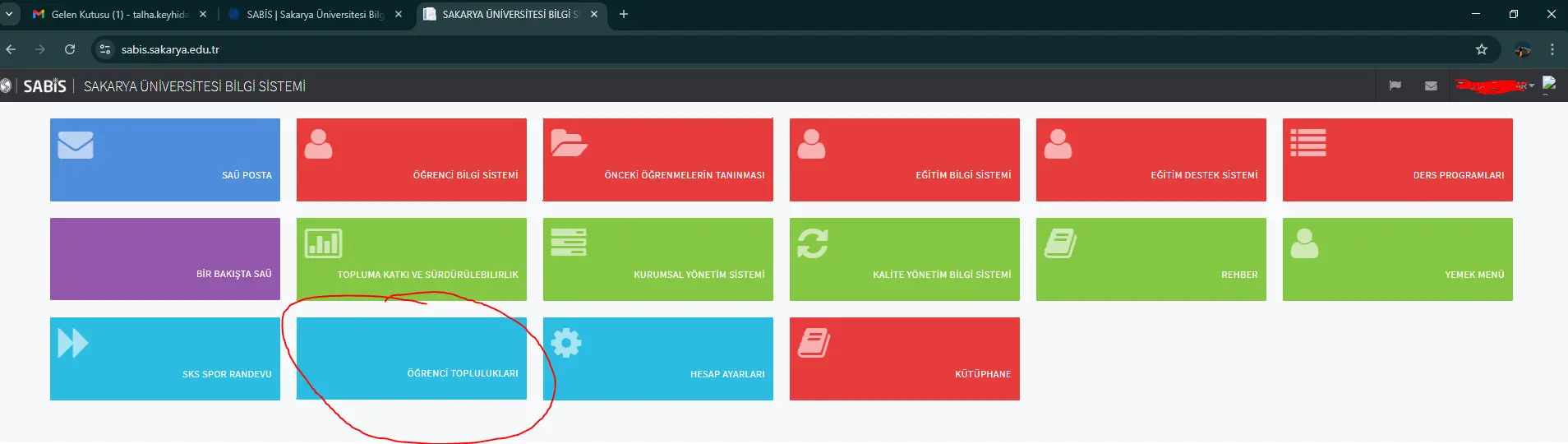Click the ÖNCEKİ ÖĞRENMELERİN TANINMASI label
This screenshot has height=444, width=1568.
click(685, 175)
